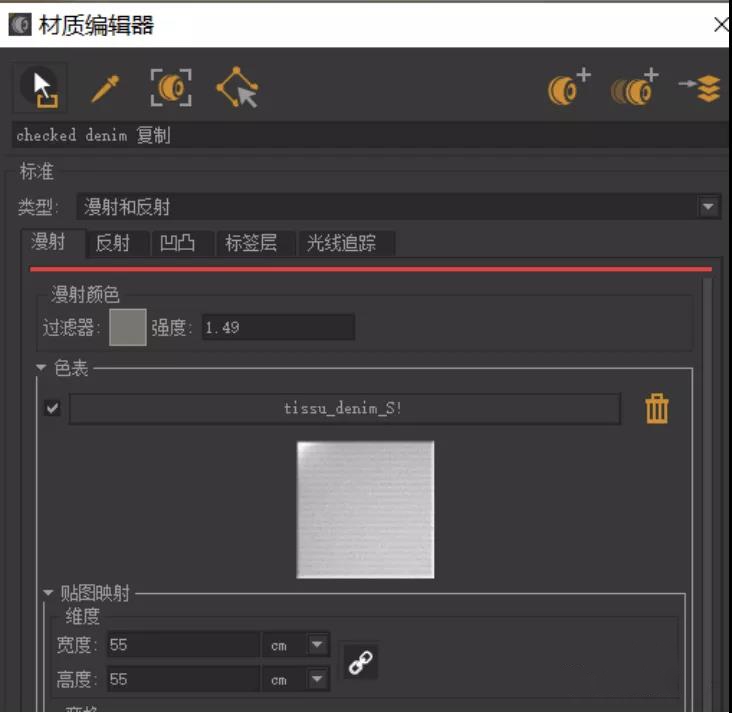Open the 过滤器 gray color swatch
This screenshot has height=713, width=732.
(128, 327)
